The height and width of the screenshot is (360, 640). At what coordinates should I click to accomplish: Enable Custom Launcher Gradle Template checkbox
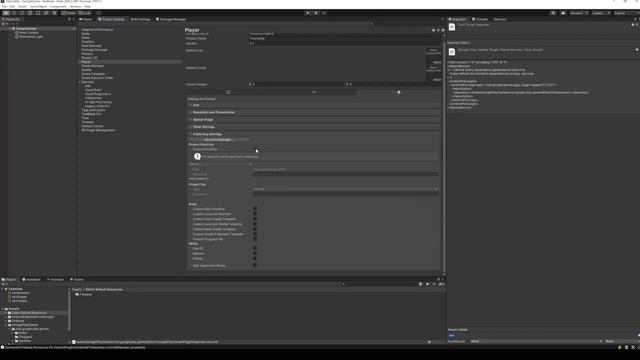[255, 224]
